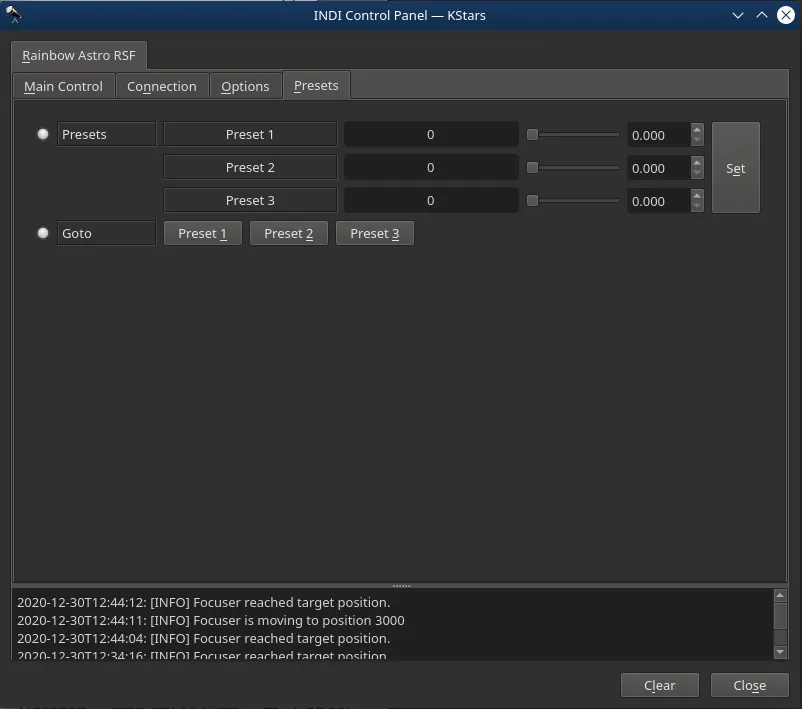The height and width of the screenshot is (709, 802).
Task: Click the Preset 1 current value display
Action: point(431,134)
